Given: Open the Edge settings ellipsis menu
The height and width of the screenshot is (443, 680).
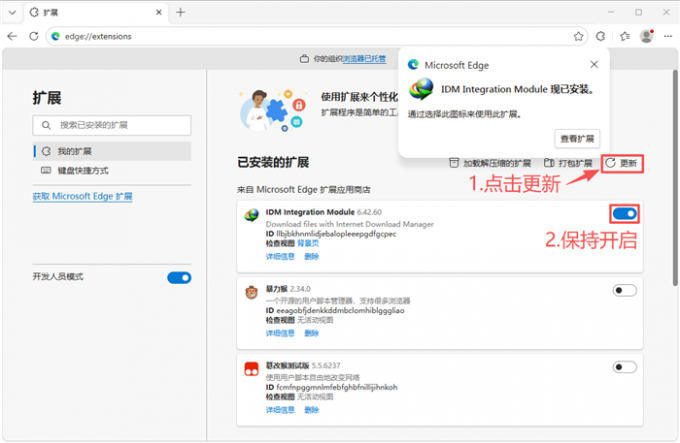Looking at the screenshot, I should pyautogui.click(x=668, y=36).
